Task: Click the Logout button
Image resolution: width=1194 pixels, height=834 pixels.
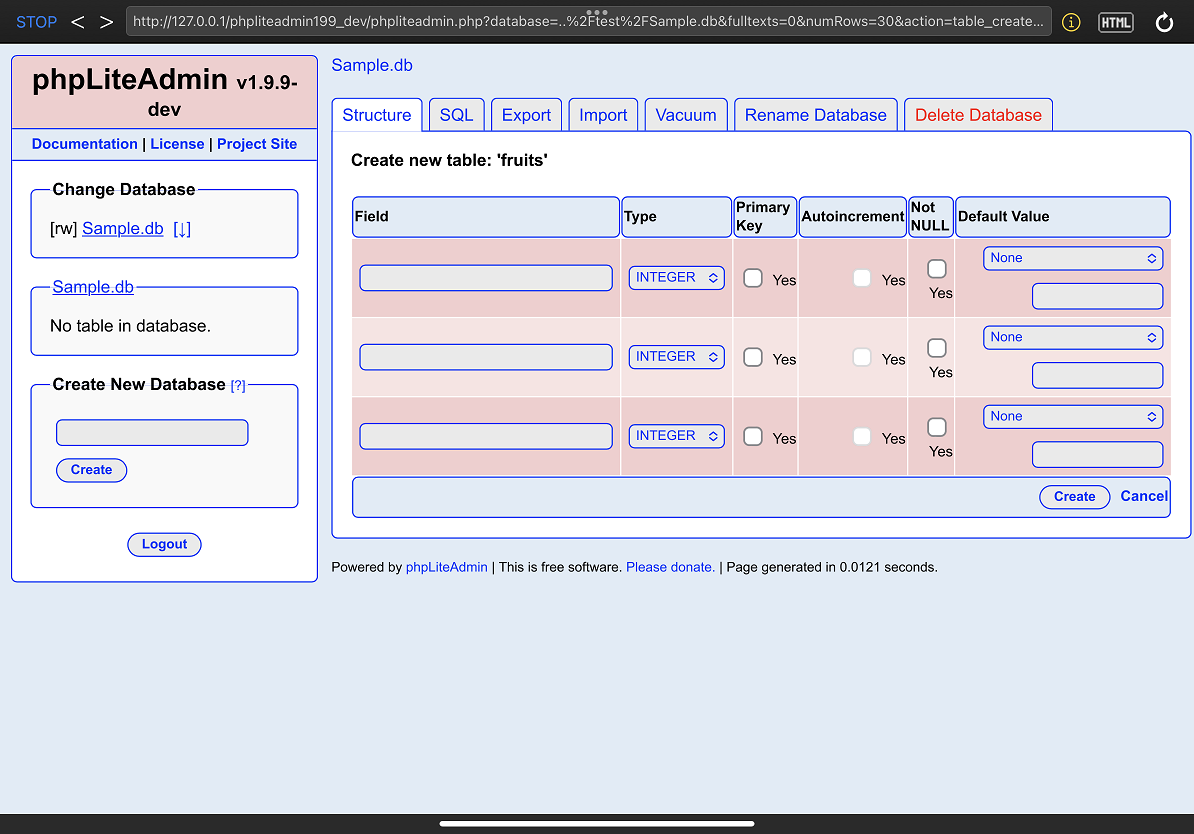Action: tap(164, 545)
